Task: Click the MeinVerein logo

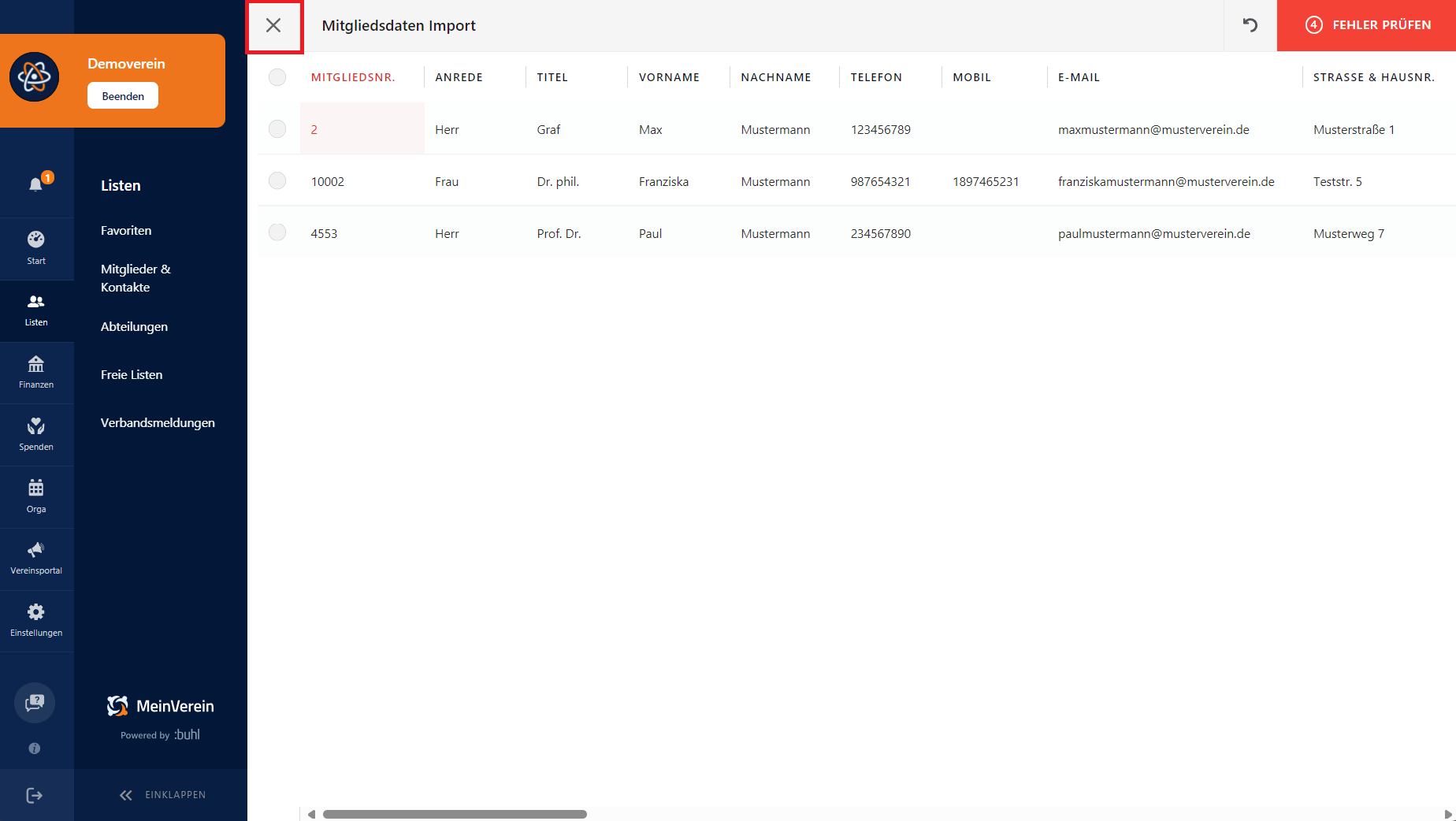Action: 161,706
